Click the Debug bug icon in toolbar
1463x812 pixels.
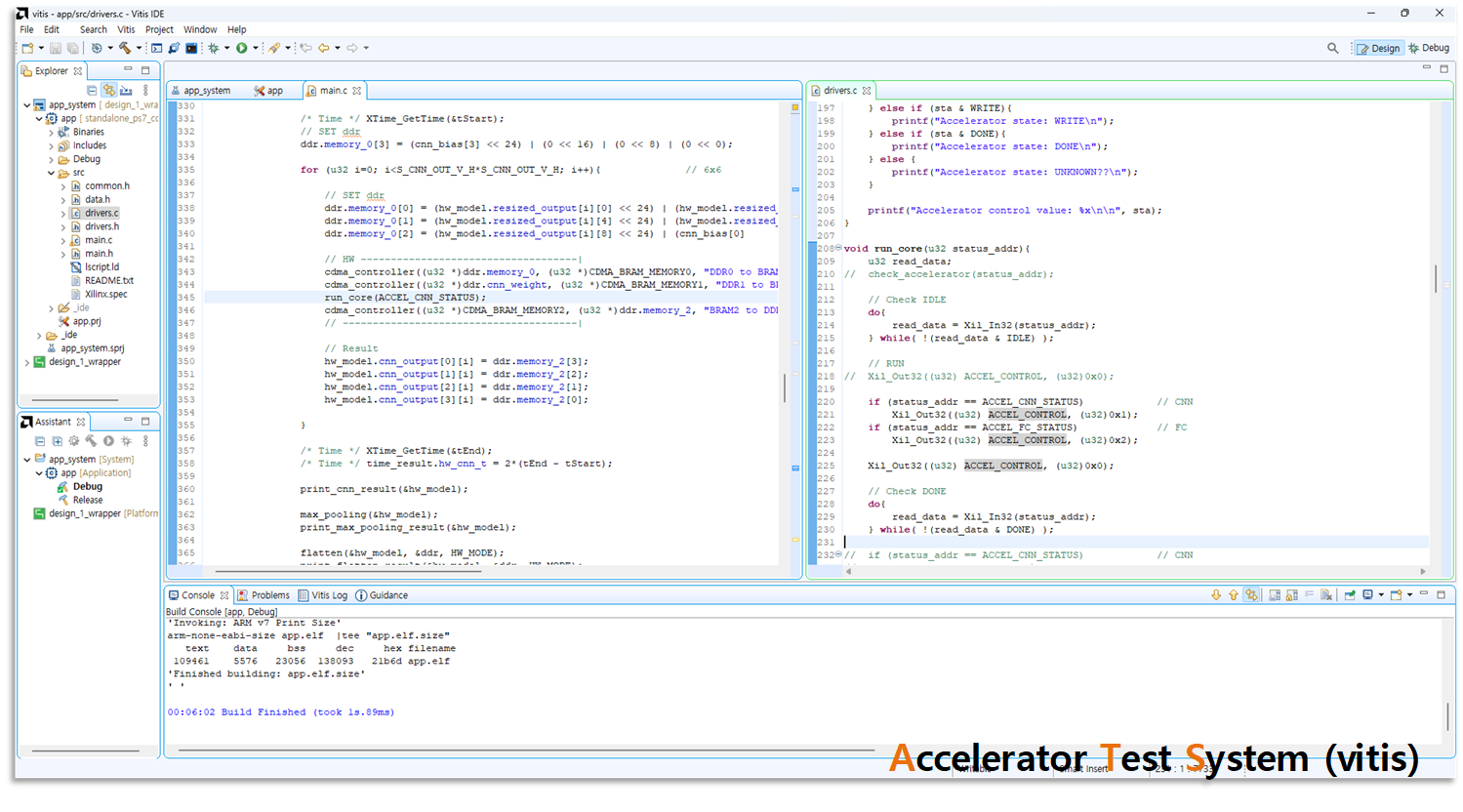(214, 48)
